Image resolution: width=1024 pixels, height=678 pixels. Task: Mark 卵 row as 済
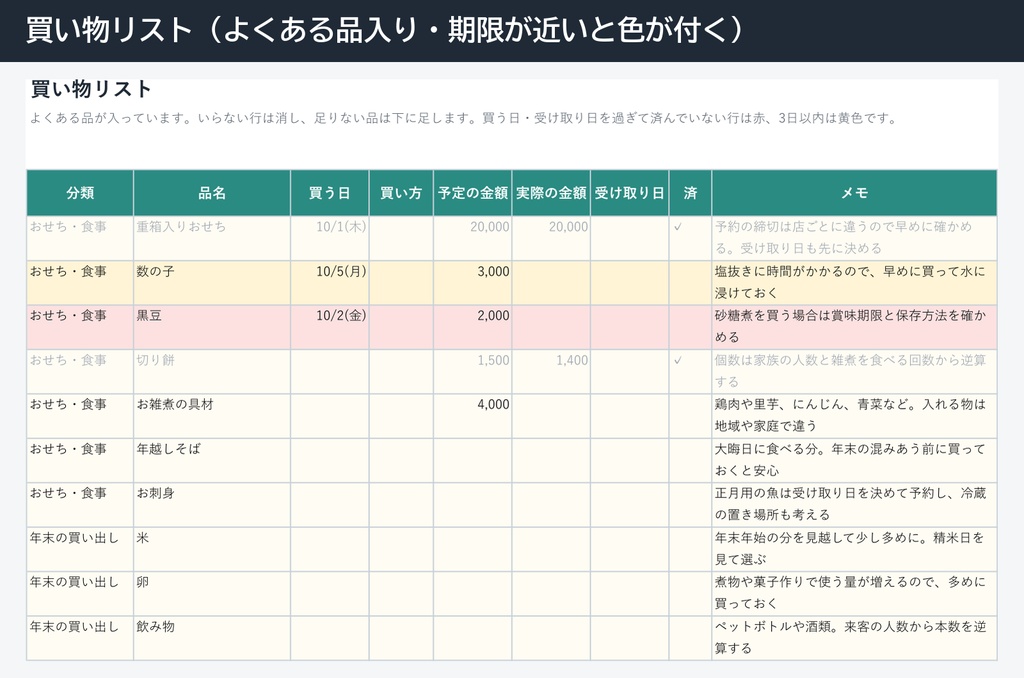coord(690,594)
